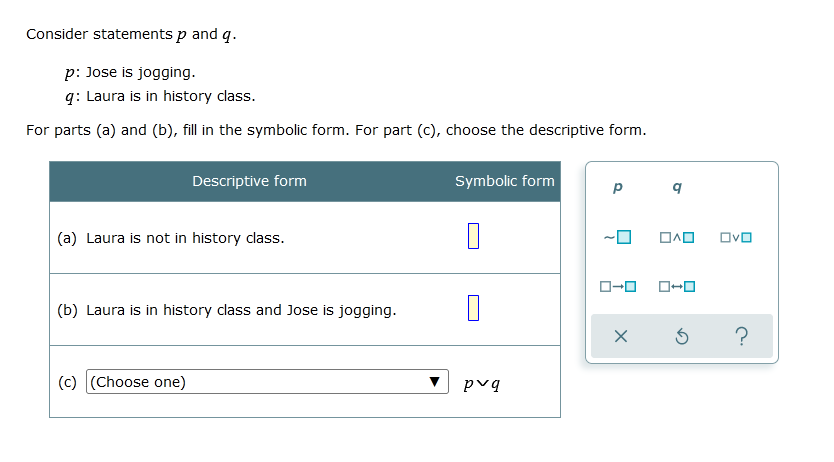Click the symbolic form box for part (a)
Screen dimensions: 834x462
coord(474,237)
